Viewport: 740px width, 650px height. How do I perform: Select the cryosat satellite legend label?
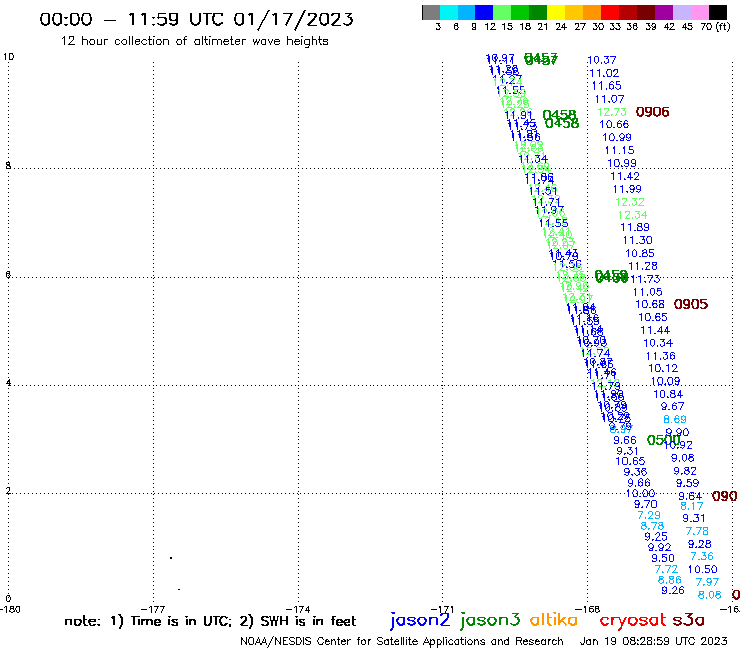point(633,621)
